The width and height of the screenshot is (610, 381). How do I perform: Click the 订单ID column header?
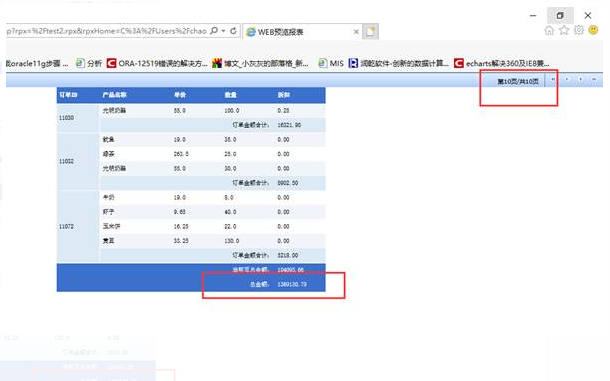[68, 95]
